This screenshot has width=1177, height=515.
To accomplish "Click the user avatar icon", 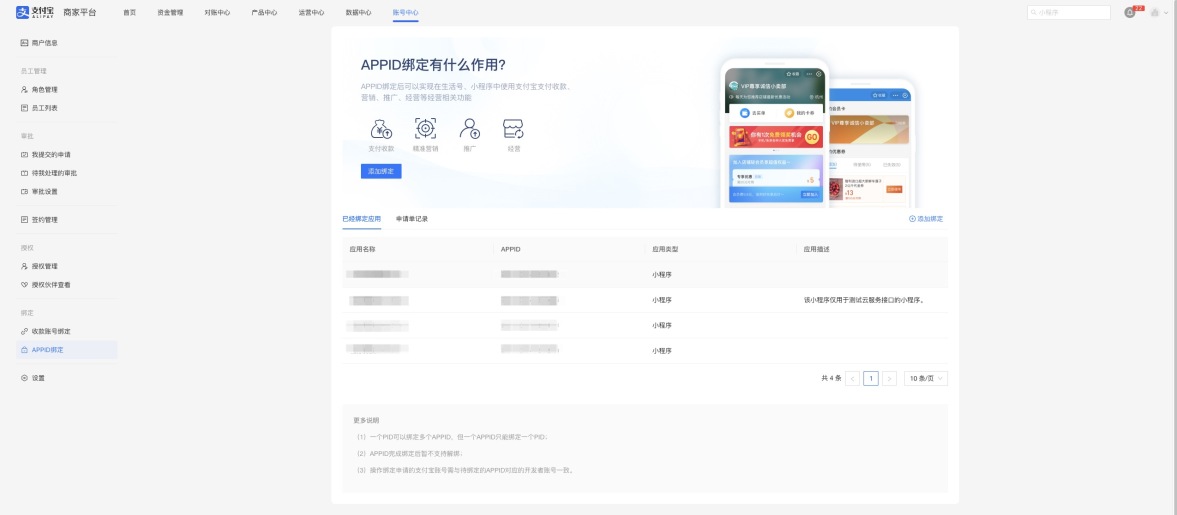I will pyautogui.click(x=1154, y=13).
